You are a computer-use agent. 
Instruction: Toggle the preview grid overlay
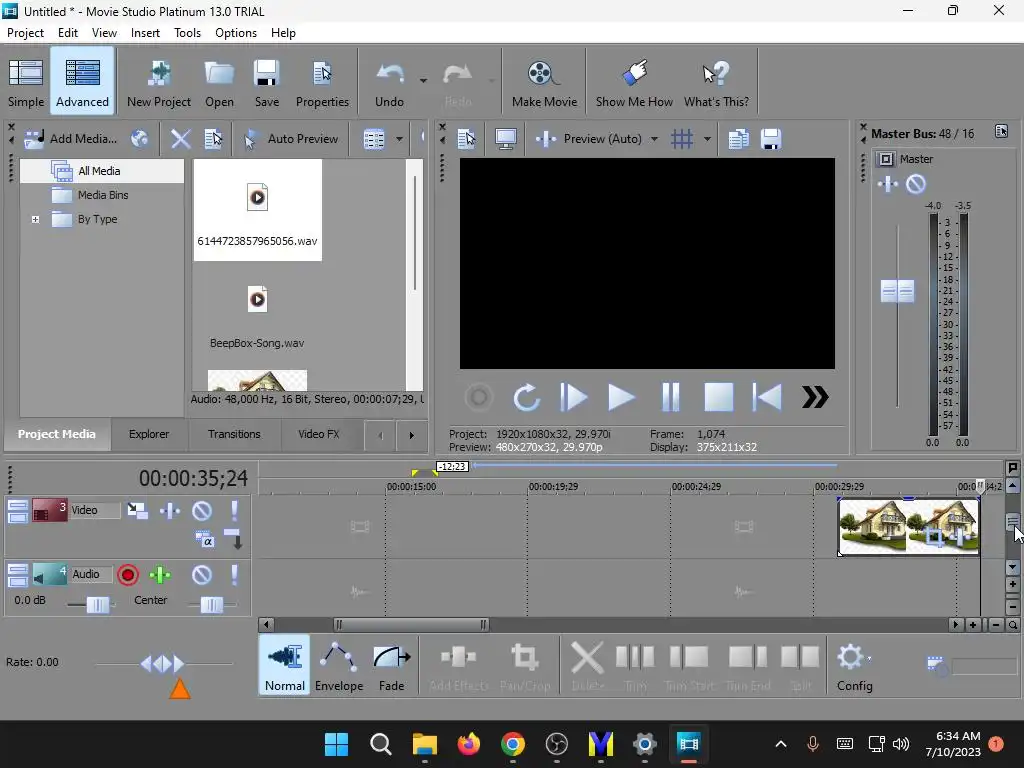pyautogui.click(x=682, y=138)
